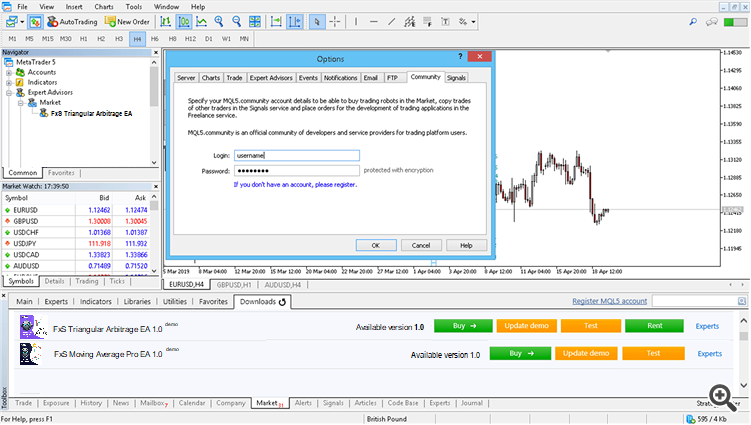Select the text label tool
Viewport: 751px width, 425px height.
[445, 22]
